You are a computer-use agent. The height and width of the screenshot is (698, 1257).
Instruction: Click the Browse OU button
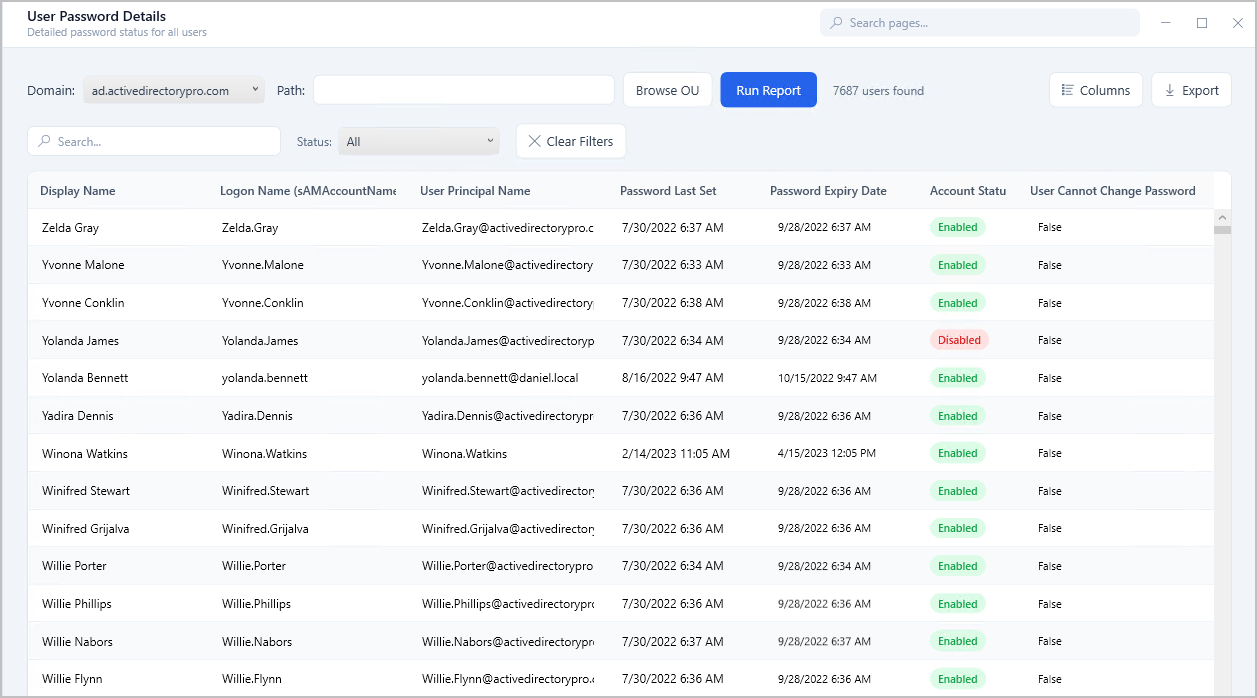667,90
